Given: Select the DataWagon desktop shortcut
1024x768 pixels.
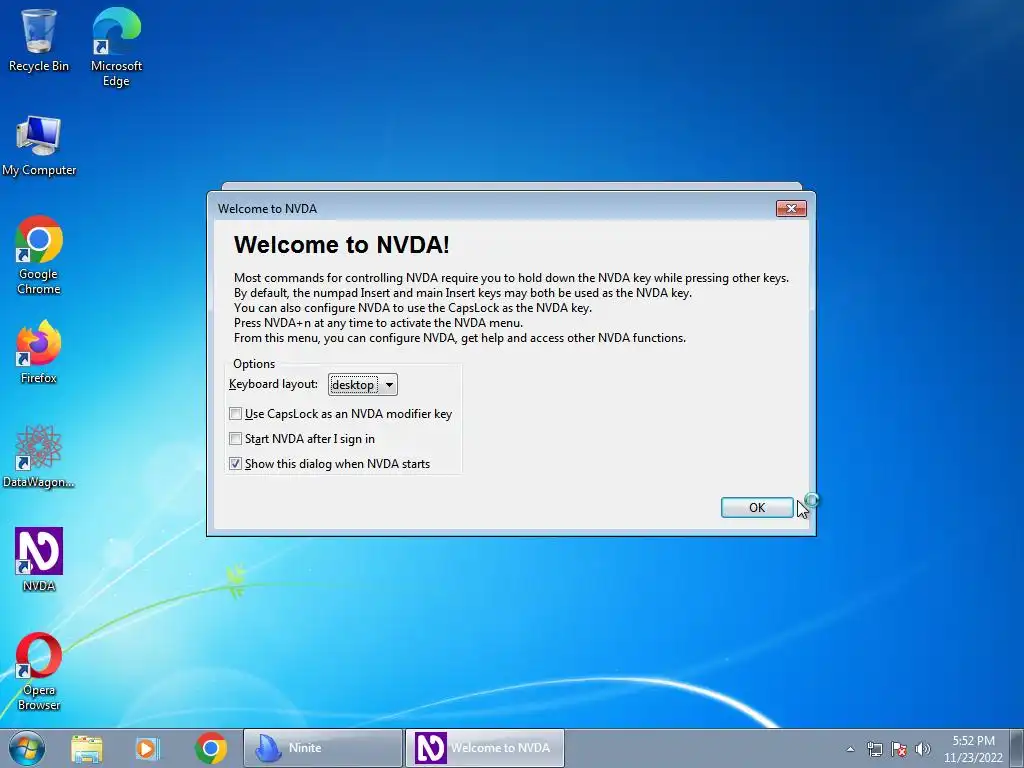Looking at the screenshot, I should point(39,456).
